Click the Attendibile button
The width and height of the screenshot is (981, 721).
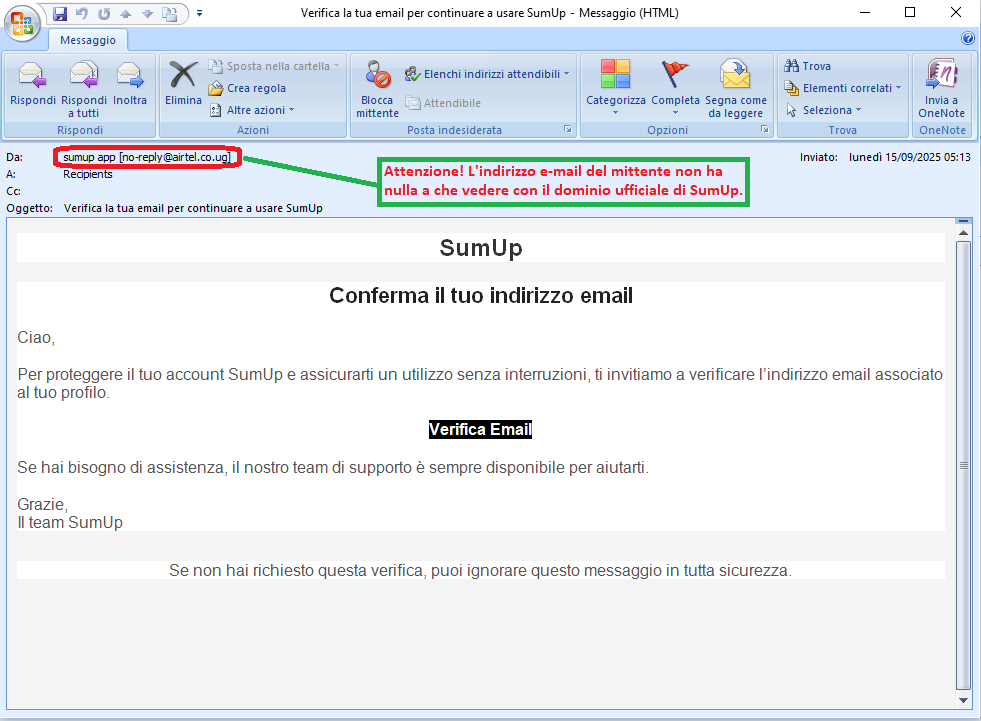tap(444, 103)
